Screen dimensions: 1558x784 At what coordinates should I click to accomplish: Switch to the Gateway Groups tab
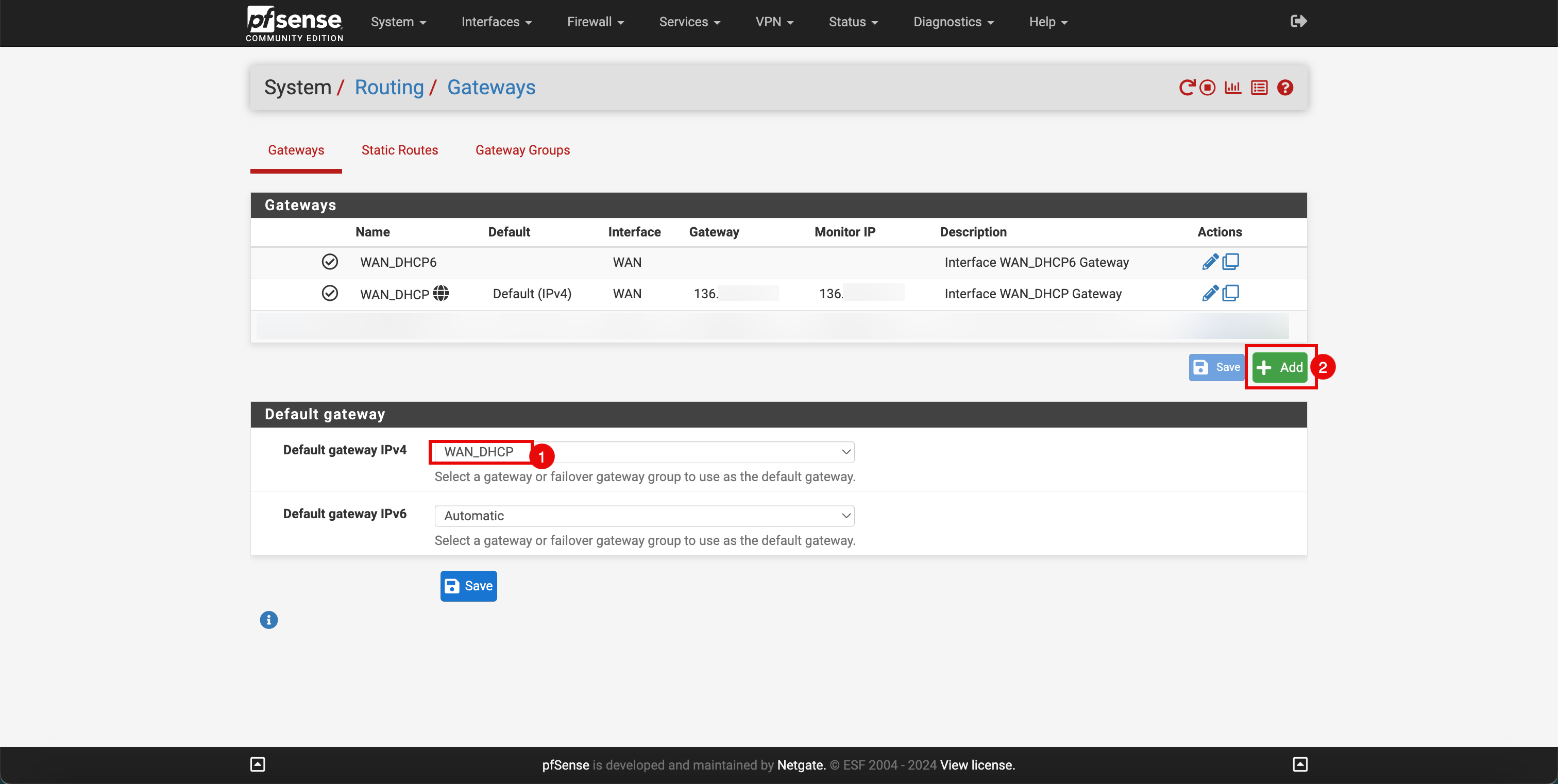(x=522, y=150)
